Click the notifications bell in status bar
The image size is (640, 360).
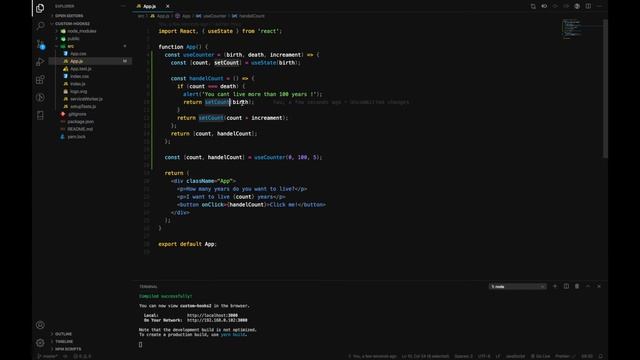pos(600,356)
